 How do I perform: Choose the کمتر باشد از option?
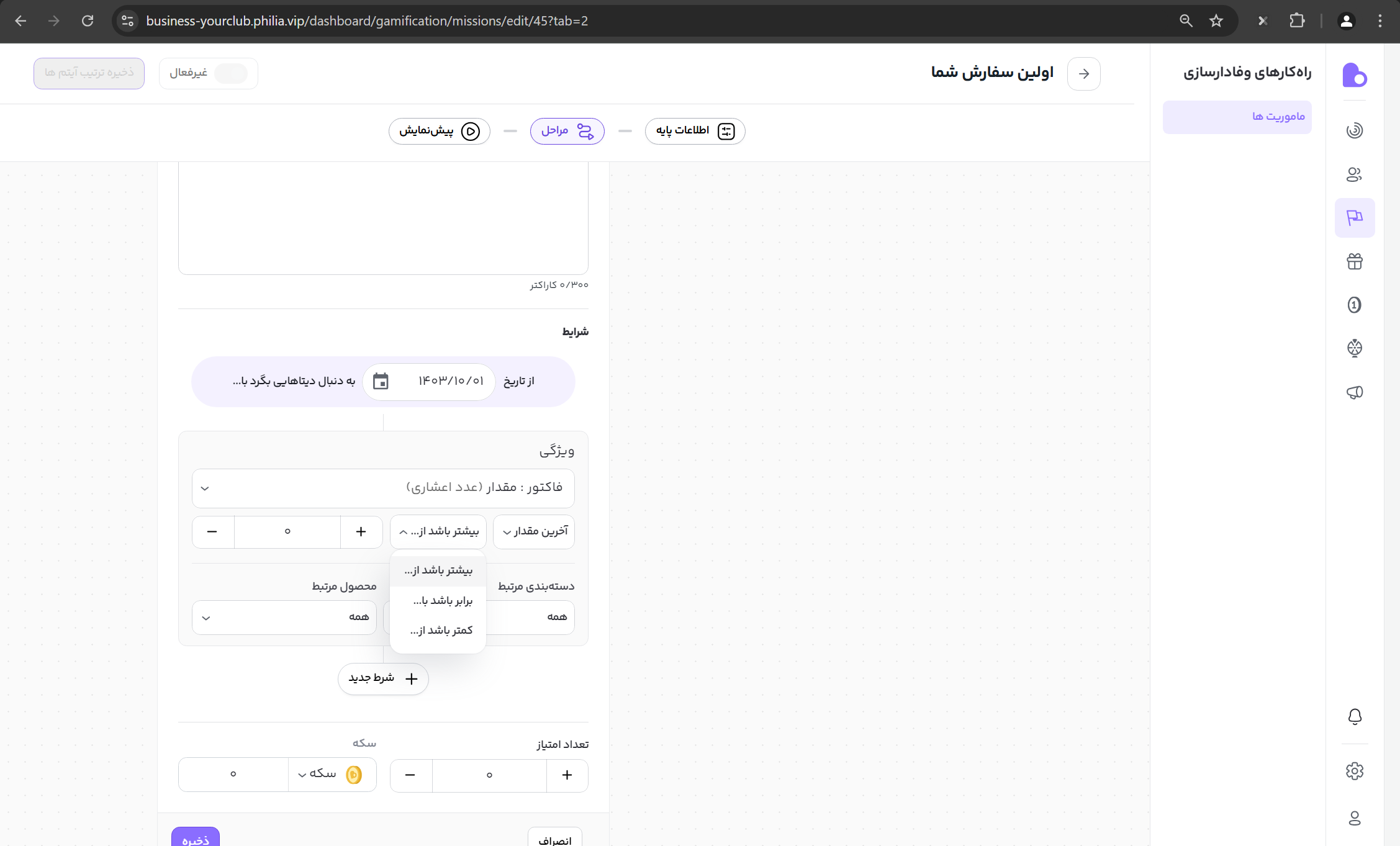(441, 631)
